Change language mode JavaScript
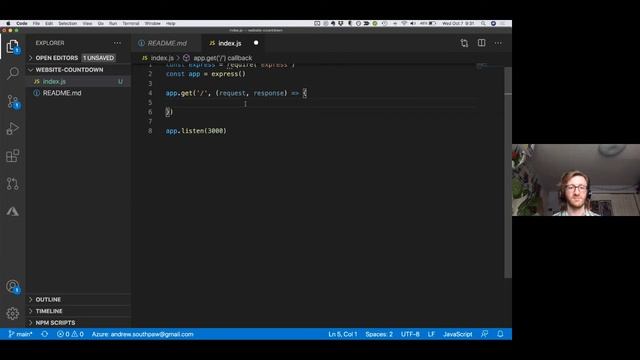The height and width of the screenshot is (360, 640). pos(458,334)
